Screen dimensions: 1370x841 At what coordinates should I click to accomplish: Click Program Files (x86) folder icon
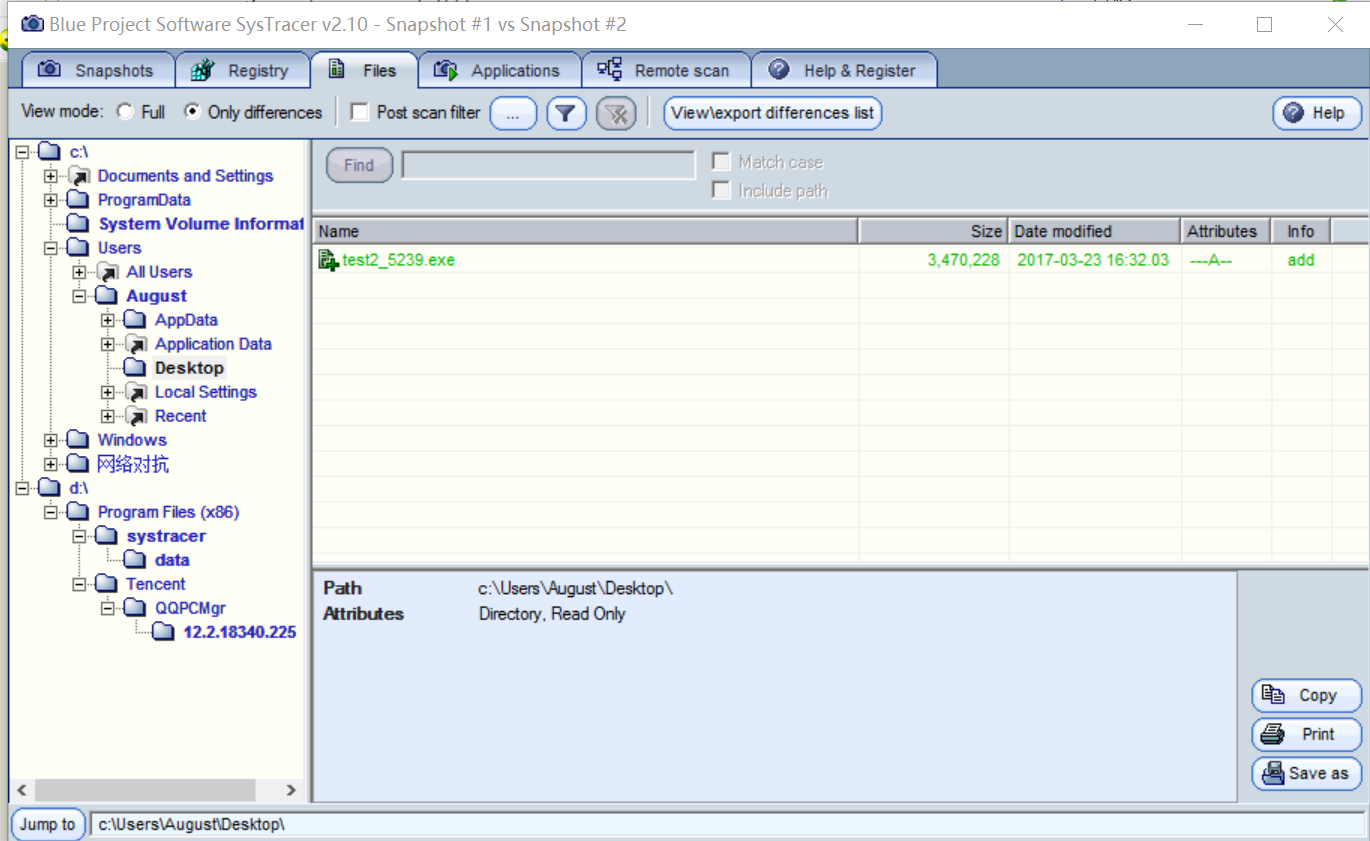tap(78, 512)
